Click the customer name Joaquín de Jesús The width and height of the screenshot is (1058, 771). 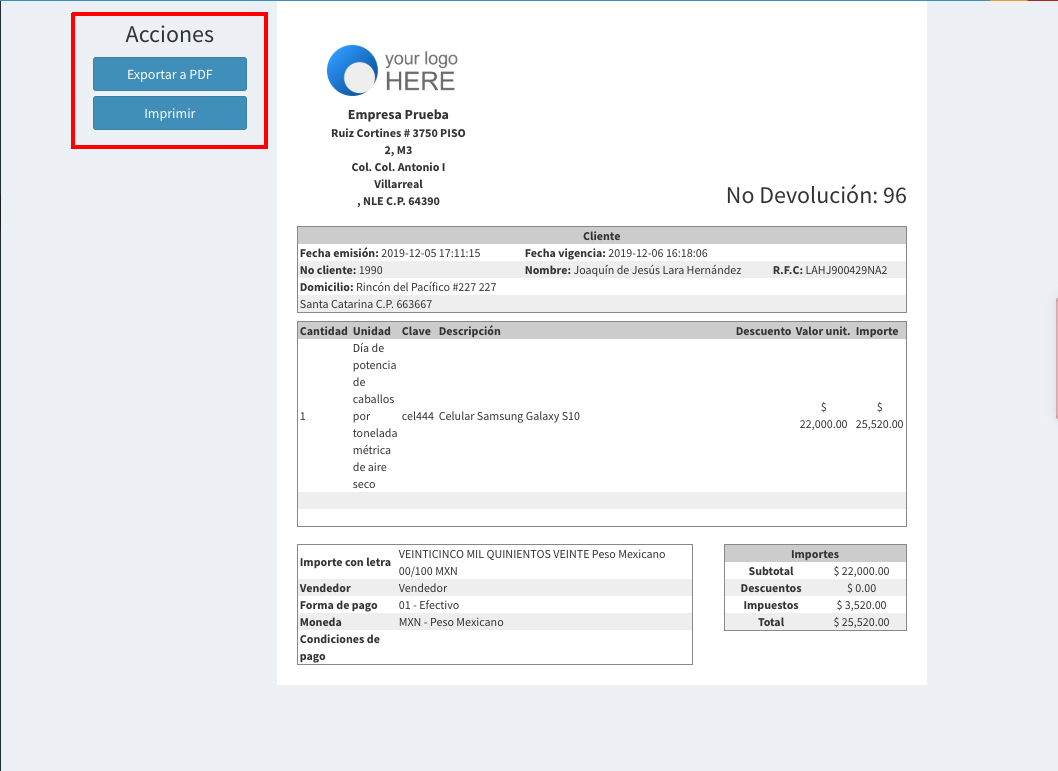[657, 270]
